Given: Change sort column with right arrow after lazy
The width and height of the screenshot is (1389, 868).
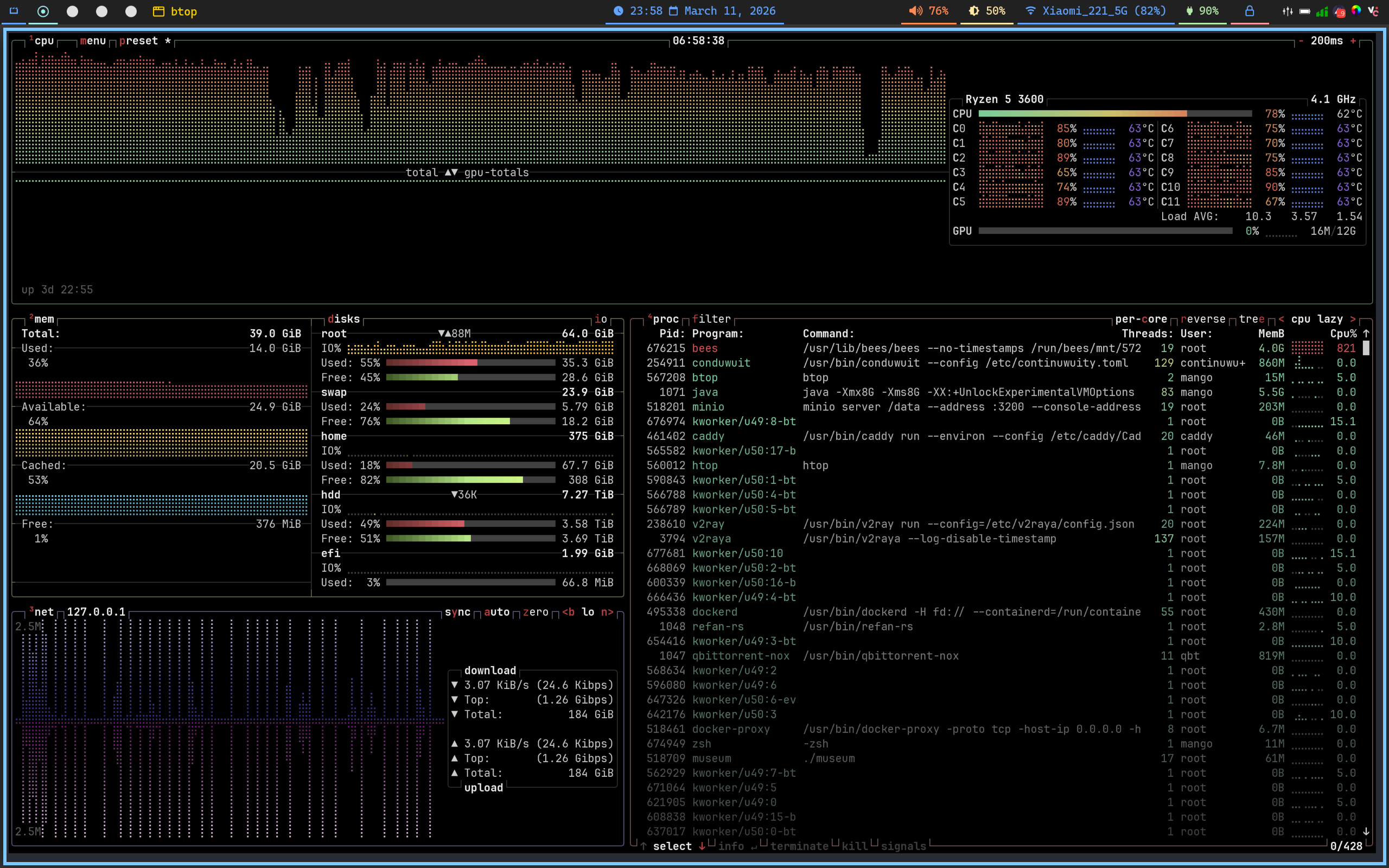Looking at the screenshot, I should 1353,318.
